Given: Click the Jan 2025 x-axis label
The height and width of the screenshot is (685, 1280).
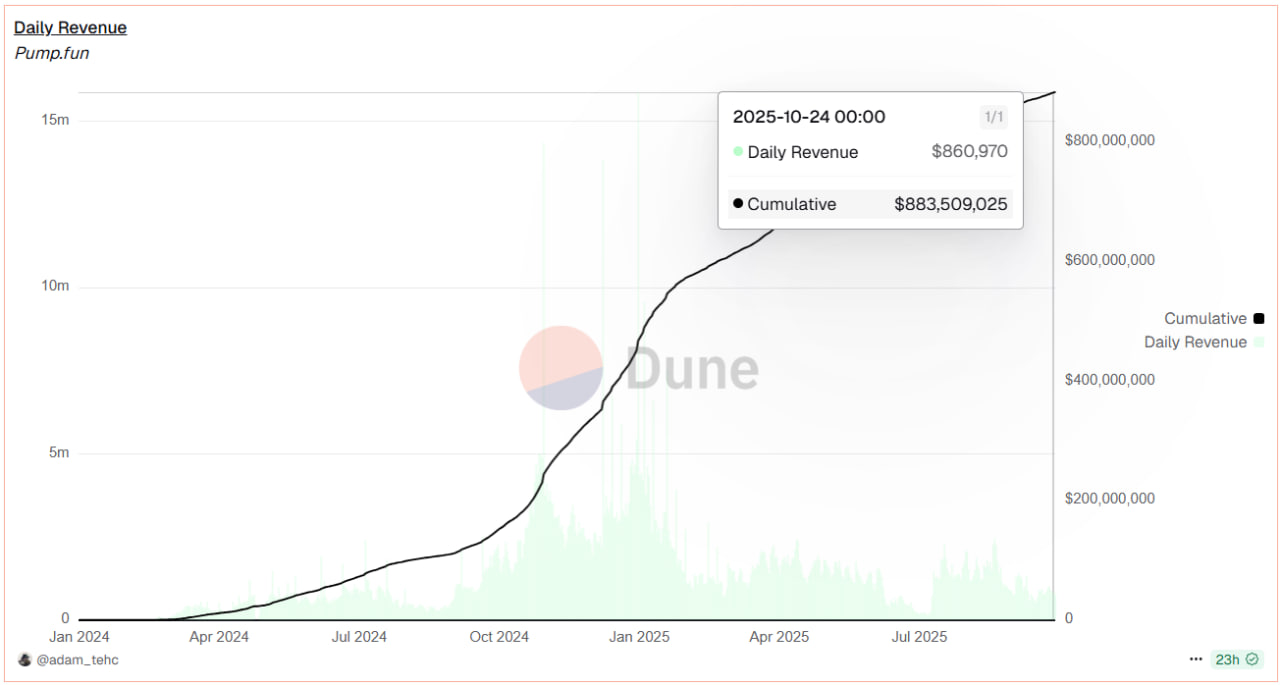Looking at the screenshot, I should pos(639,636).
